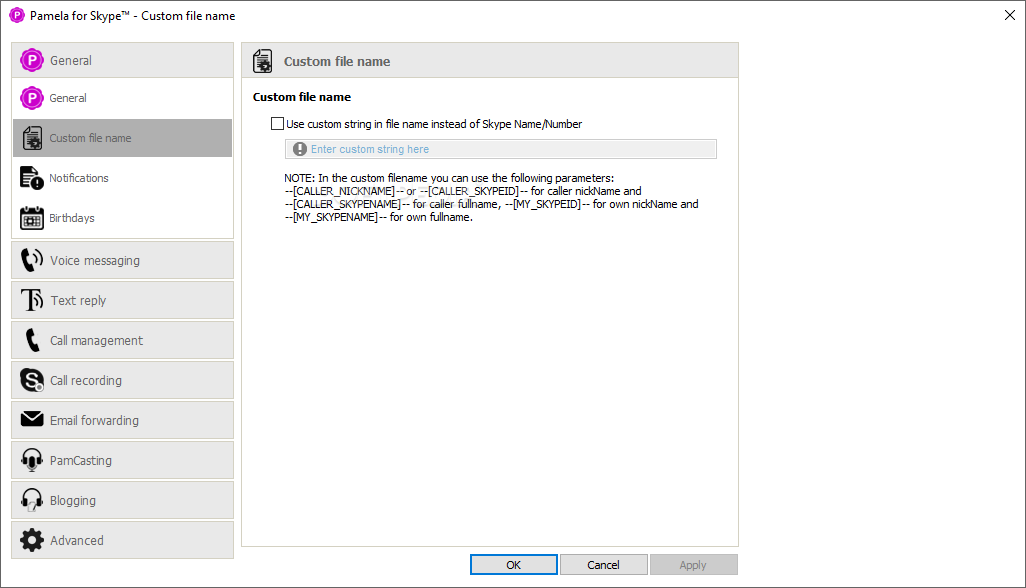This screenshot has height=588, width=1026.
Task: Click the label text beside the custom string checkbox
Action: click(434, 124)
